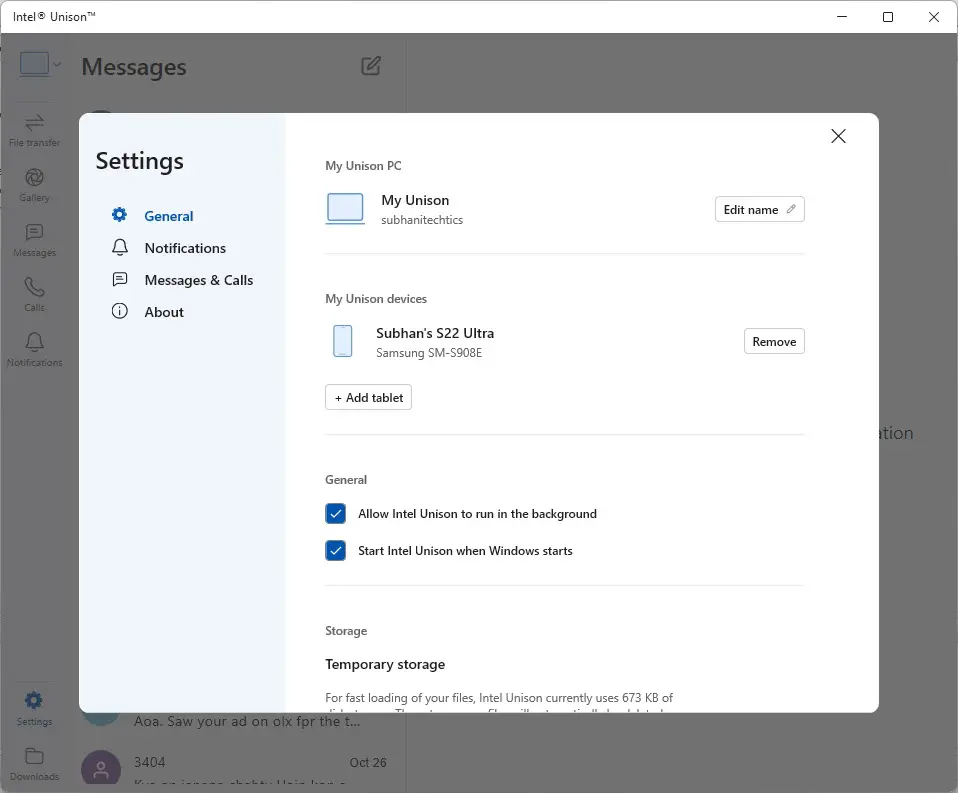Open File transfer in the sidebar
The image size is (958, 793).
(x=34, y=131)
